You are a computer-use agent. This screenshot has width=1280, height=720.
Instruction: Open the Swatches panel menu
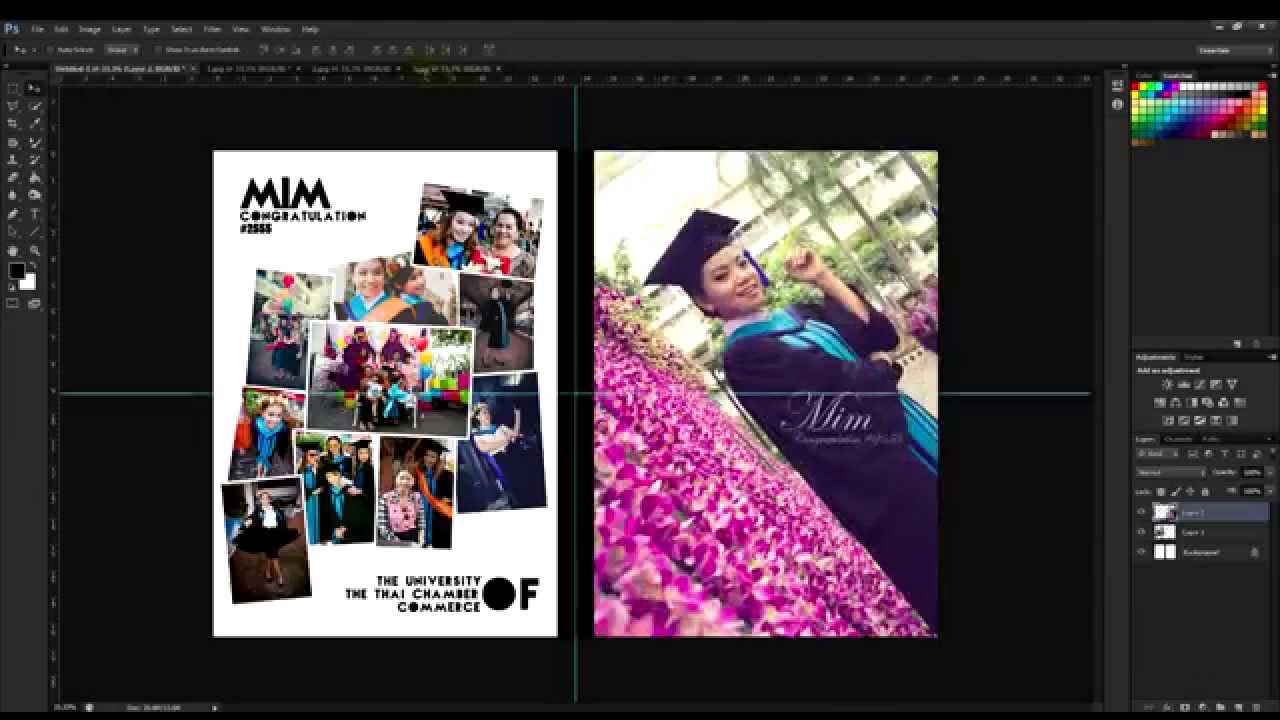tap(1272, 76)
